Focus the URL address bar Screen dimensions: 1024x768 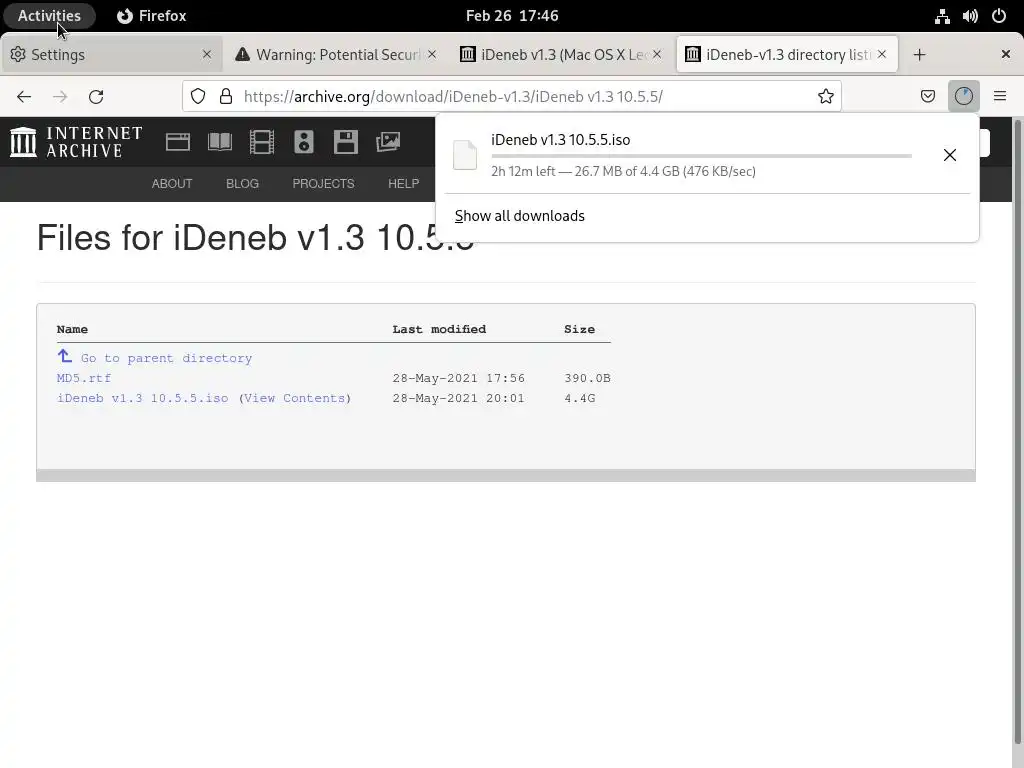point(511,97)
